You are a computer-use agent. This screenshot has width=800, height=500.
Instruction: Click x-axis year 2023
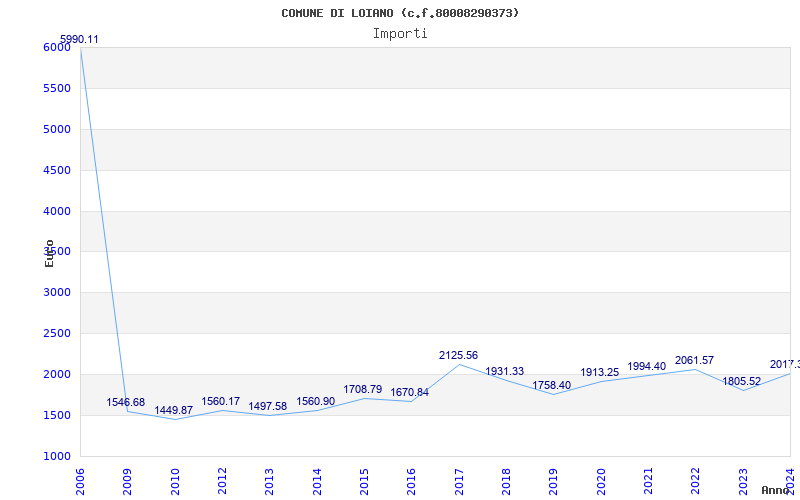pos(743,482)
